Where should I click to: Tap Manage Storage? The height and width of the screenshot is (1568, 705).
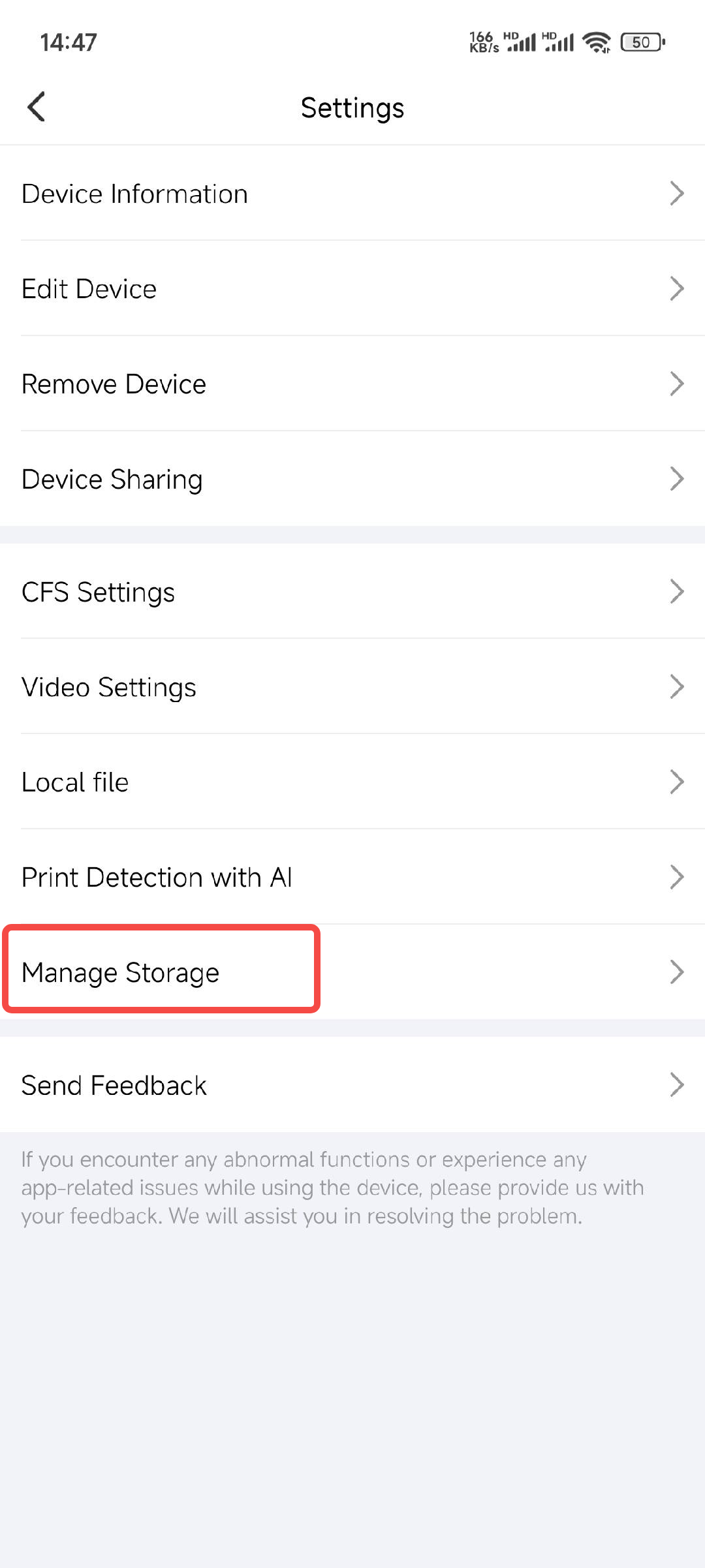pyautogui.click(x=121, y=973)
